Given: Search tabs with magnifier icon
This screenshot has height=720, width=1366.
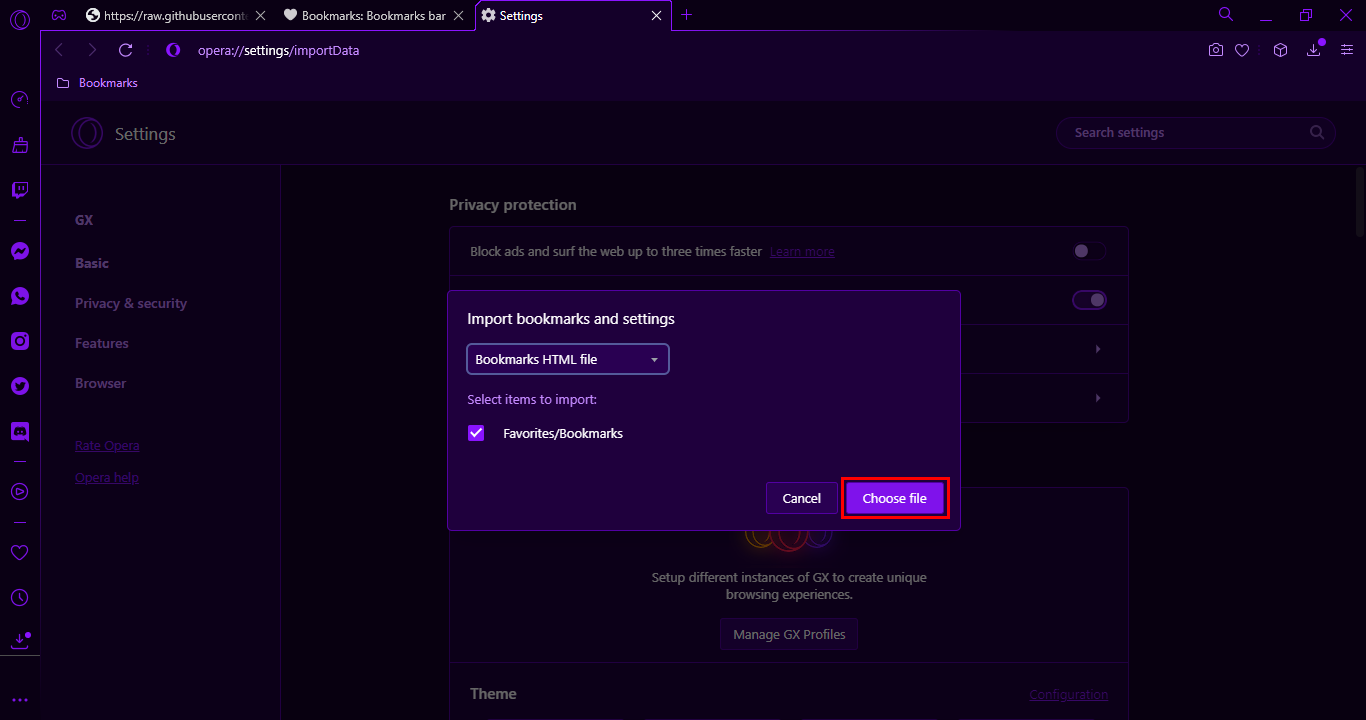Looking at the screenshot, I should coord(1225,14).
